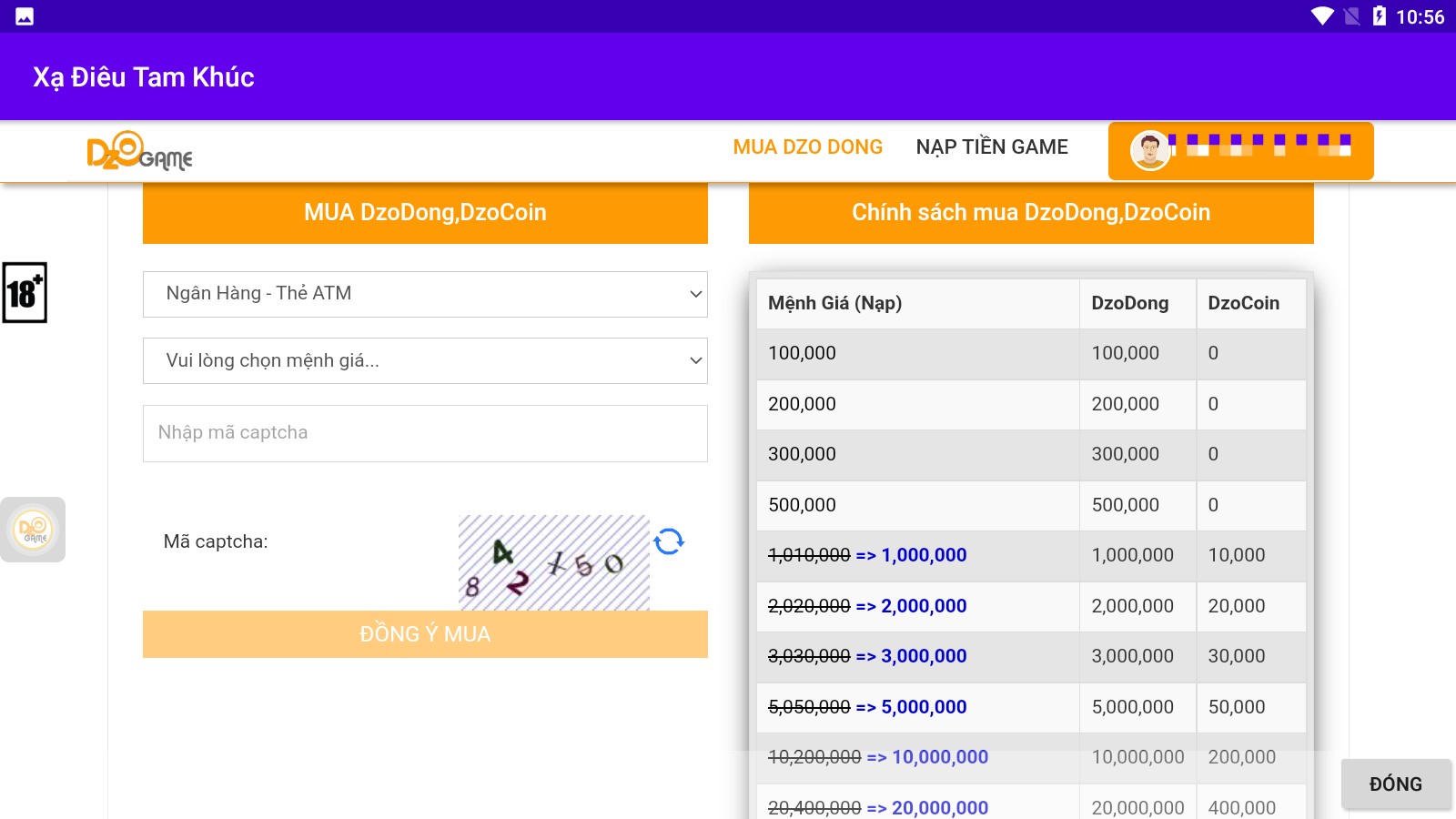Click the 1,000,000 DzoDong column value
The image size is (1456, 819).
click(x=1132, y=555)
